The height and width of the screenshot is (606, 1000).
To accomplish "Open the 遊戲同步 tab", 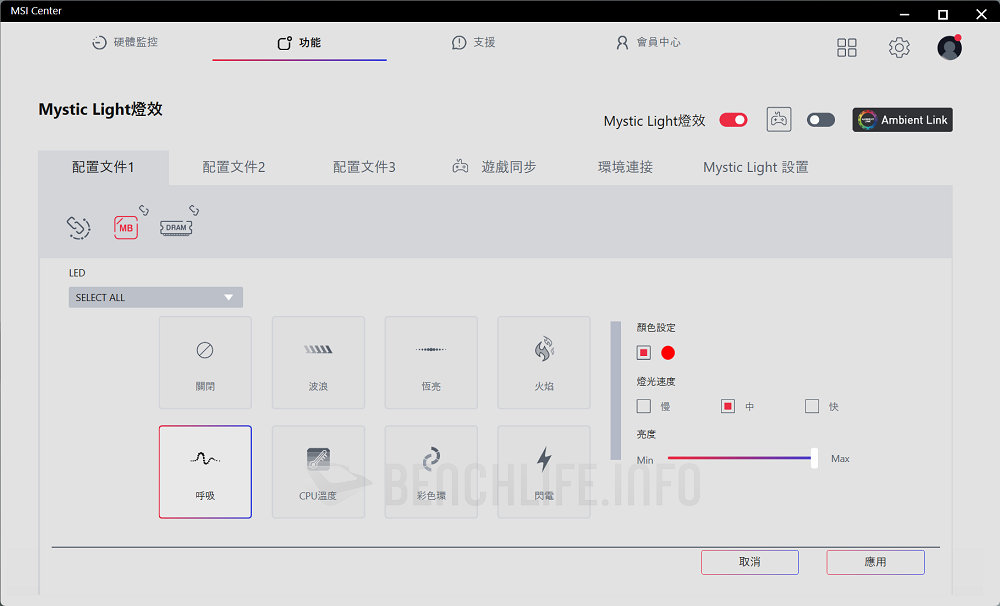I will [x=494, y=167].
